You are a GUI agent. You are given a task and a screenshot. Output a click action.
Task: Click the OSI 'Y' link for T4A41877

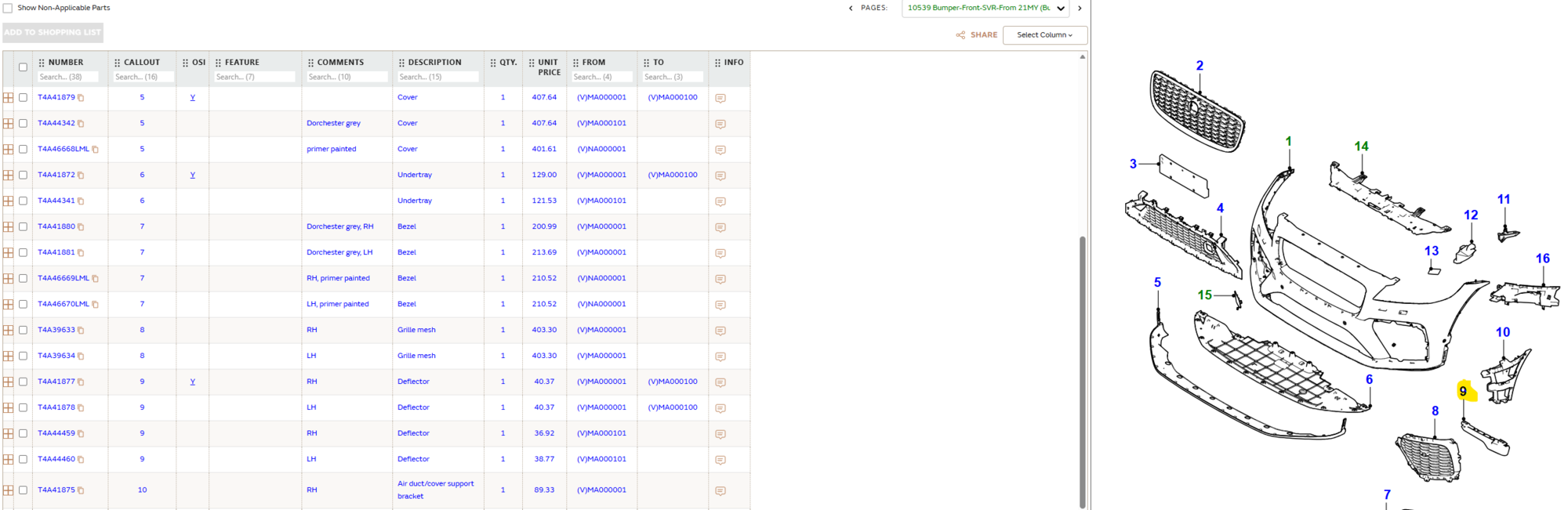click(192, 382)
